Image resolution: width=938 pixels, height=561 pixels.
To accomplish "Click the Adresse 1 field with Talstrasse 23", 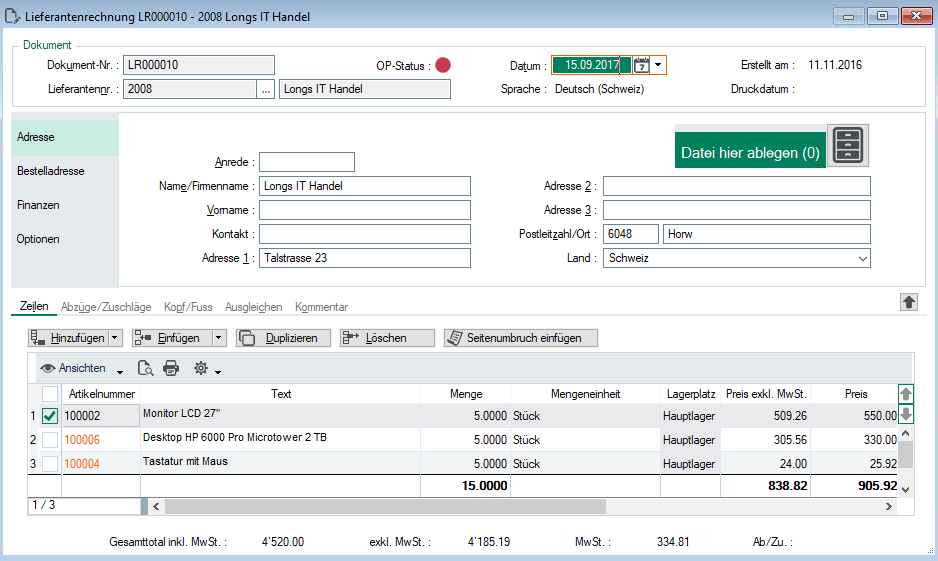I will (x=365, y=258).
